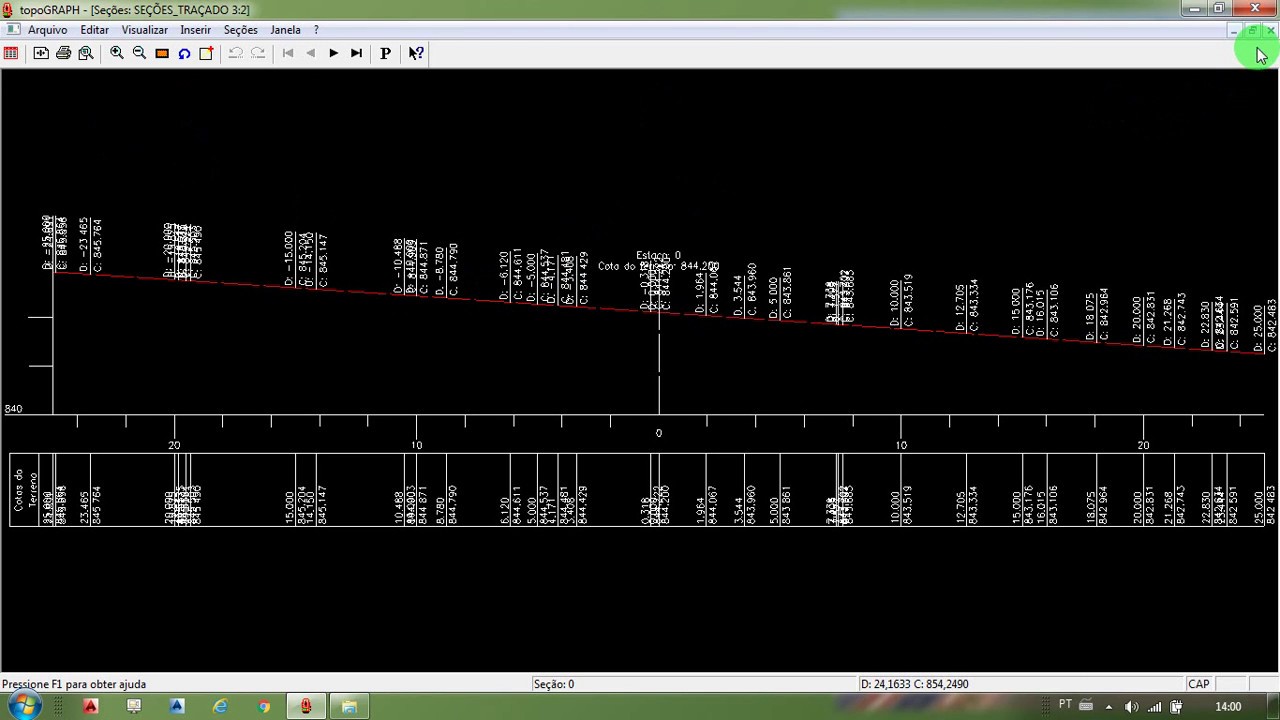Open the Seções menu
The width and height of the screenshot is (1280, 720).
240,30
